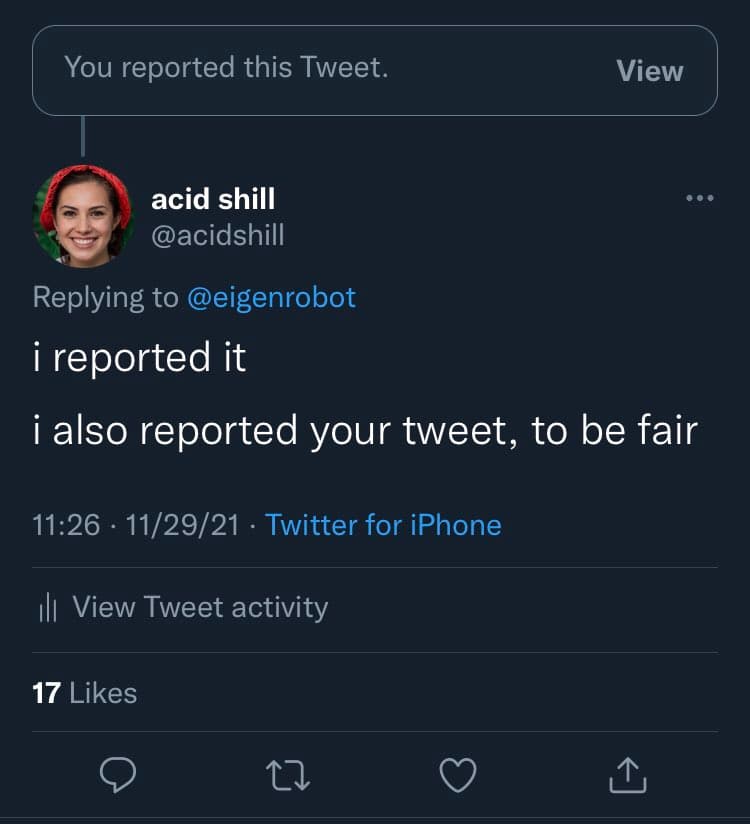
Task: Open acid shill's profile picture
Action: click(x=84, y=216)
